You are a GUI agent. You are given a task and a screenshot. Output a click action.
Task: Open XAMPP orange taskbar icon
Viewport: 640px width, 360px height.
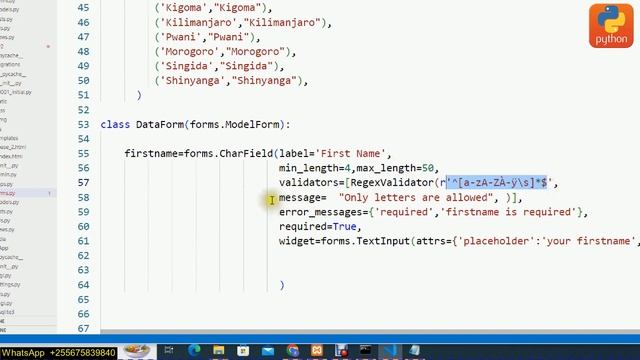(x=317, y=350)
